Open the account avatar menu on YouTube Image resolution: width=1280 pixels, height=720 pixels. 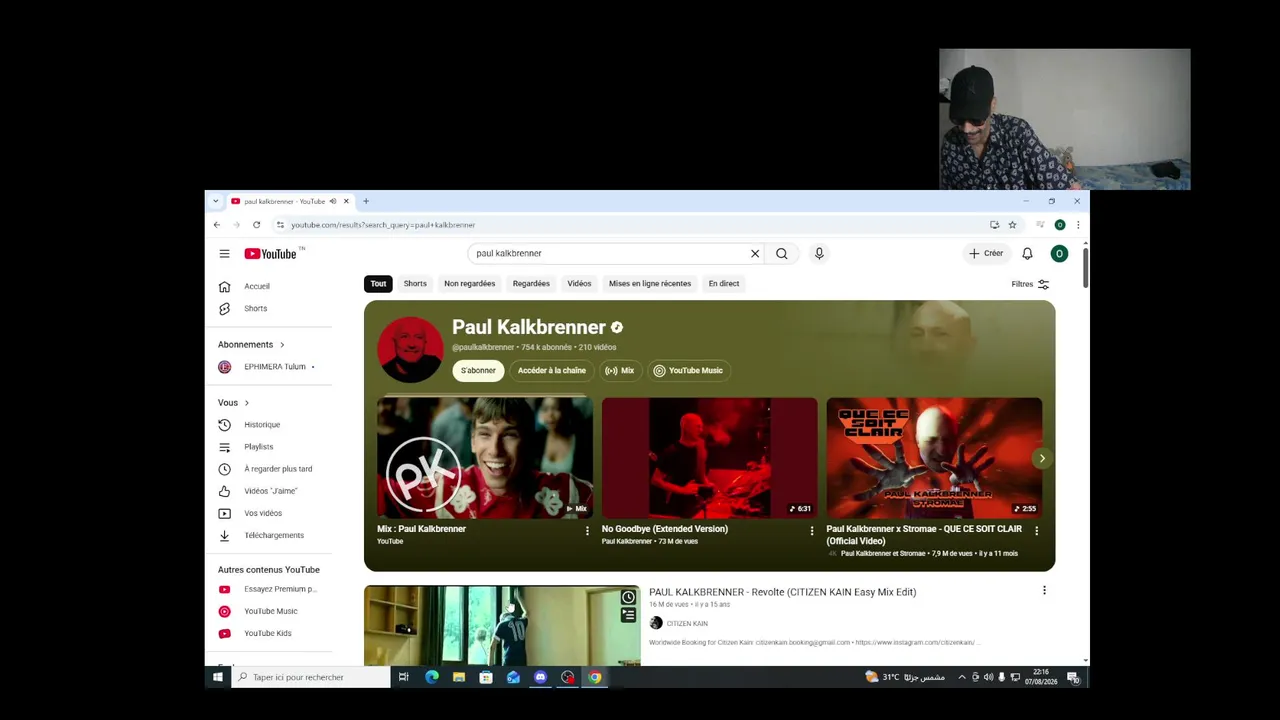click(x=1059, y=254)
